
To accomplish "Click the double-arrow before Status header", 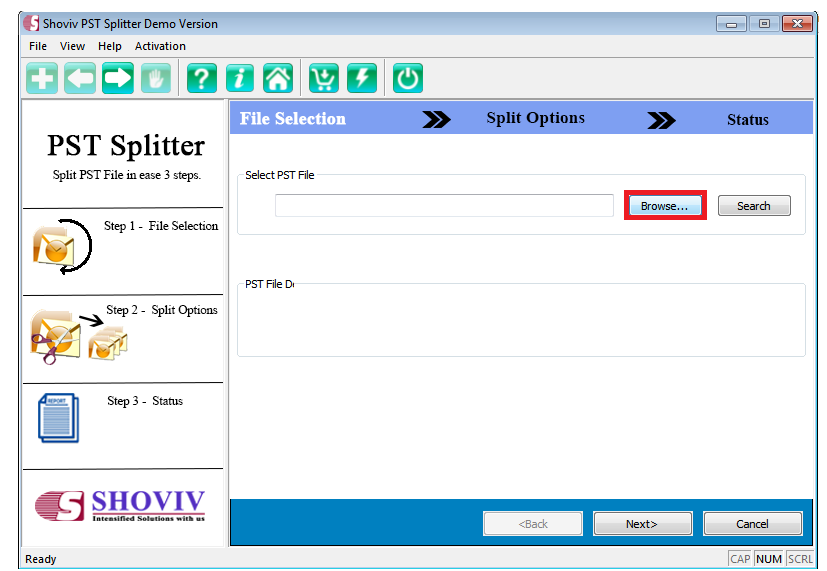I will pos(661,120).
